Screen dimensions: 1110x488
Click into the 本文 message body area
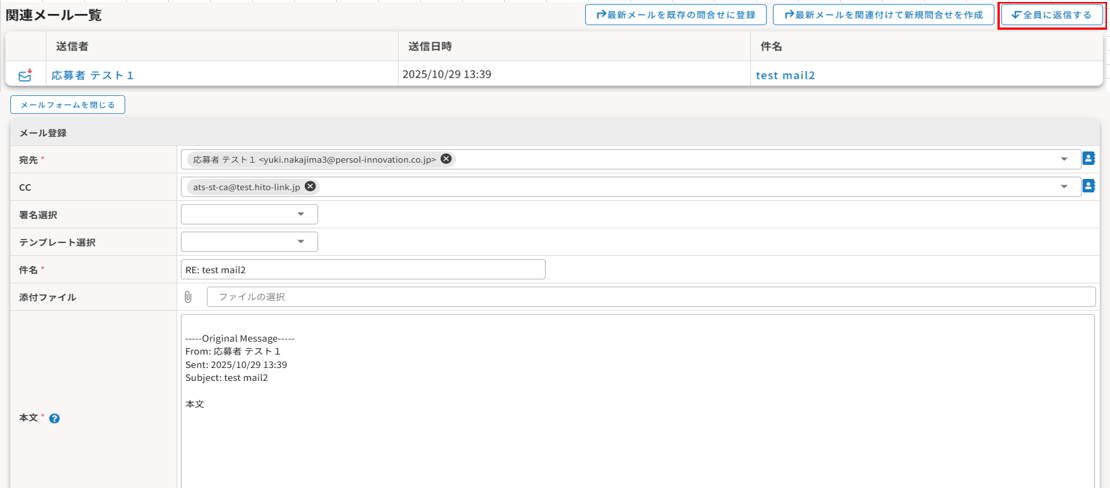point(637,430)
